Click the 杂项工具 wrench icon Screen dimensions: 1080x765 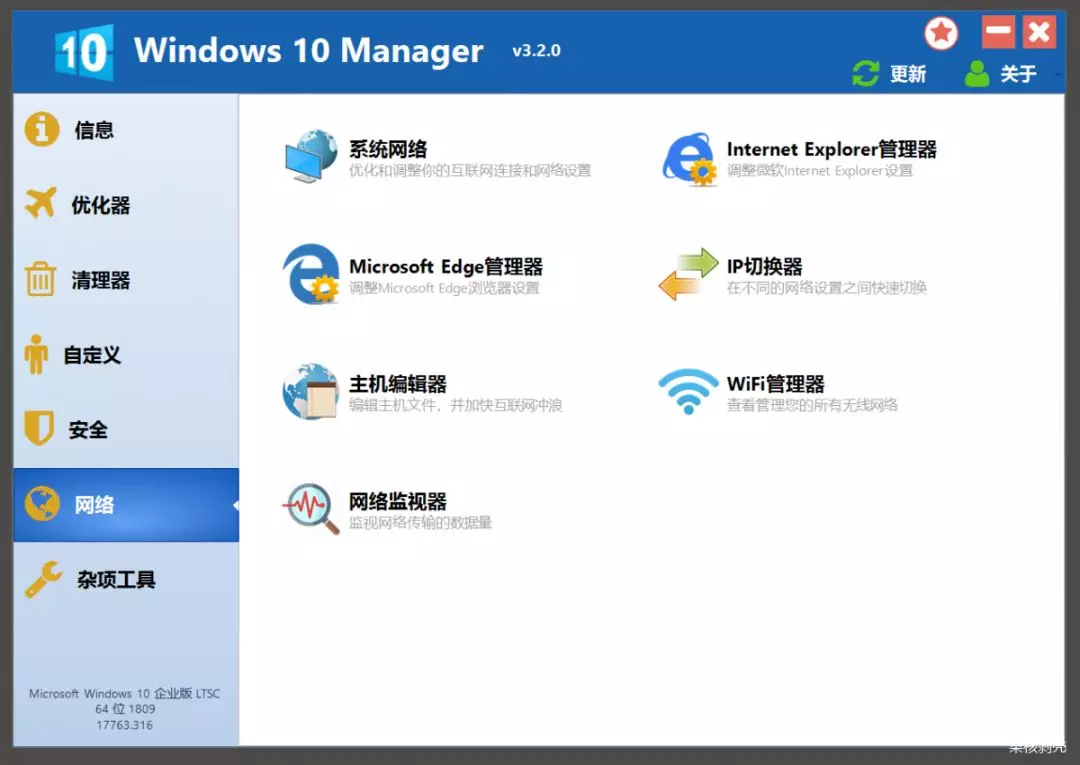click(43, 579)
